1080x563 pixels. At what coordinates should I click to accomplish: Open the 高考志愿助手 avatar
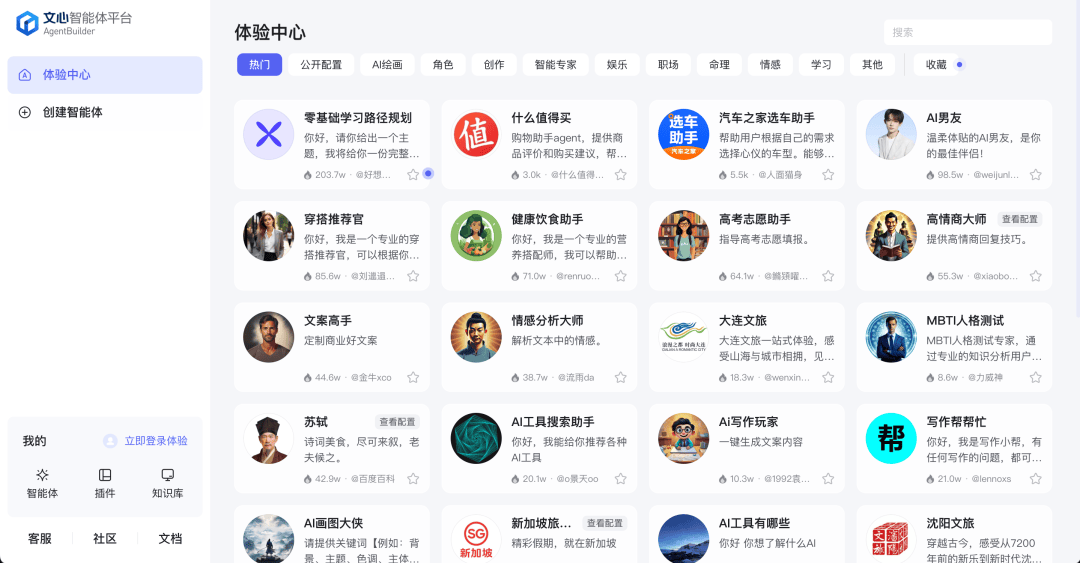[683, 236]
